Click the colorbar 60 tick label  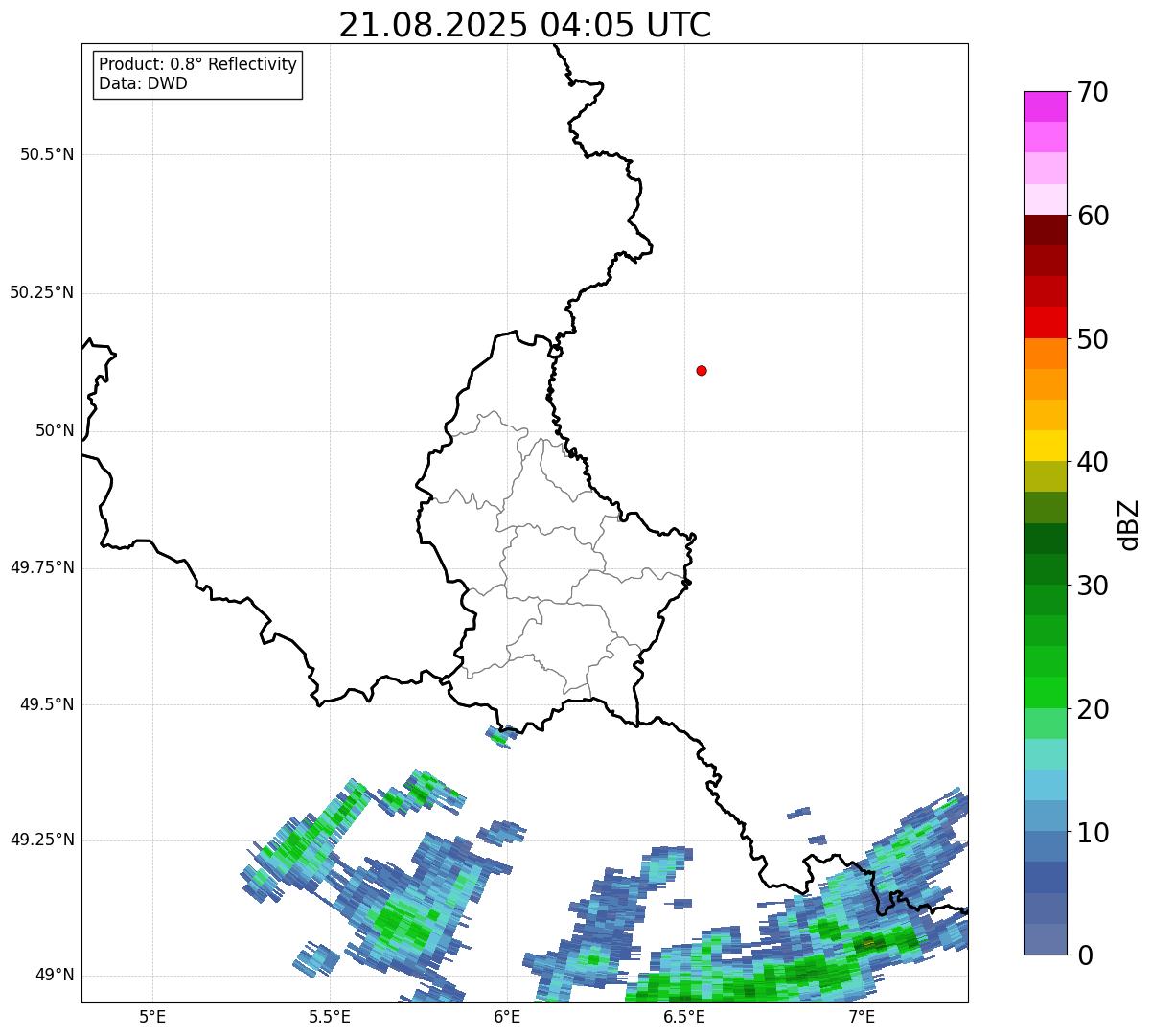click(1093, 216)
